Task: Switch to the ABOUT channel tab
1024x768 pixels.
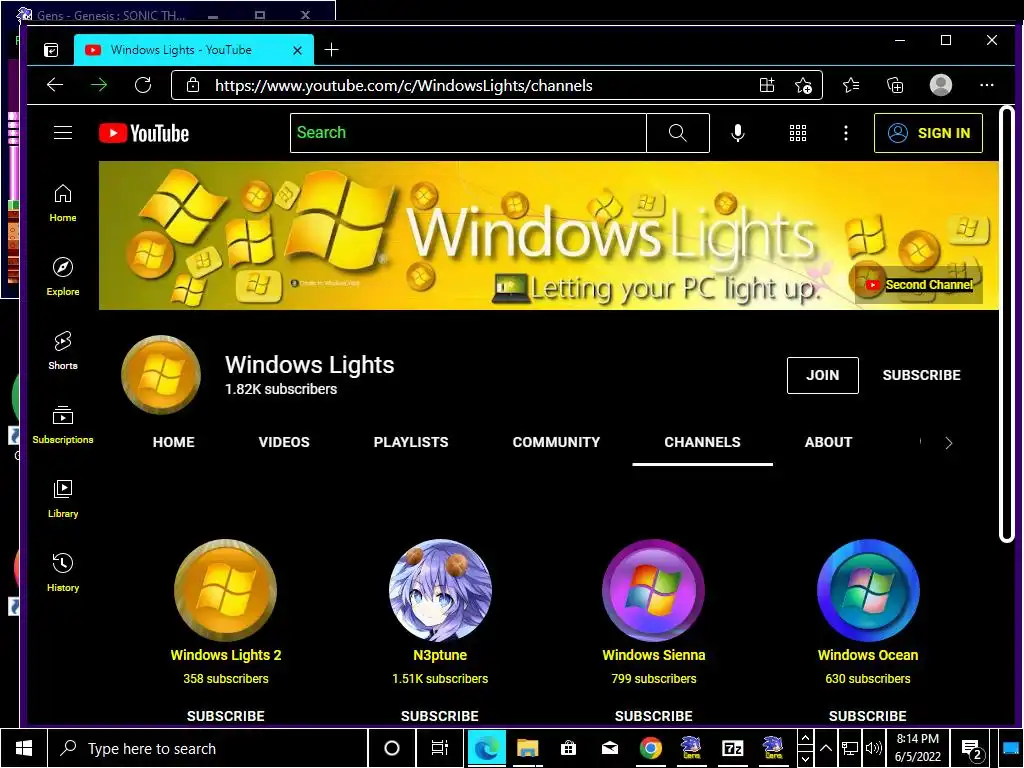Action: (828, 442)
